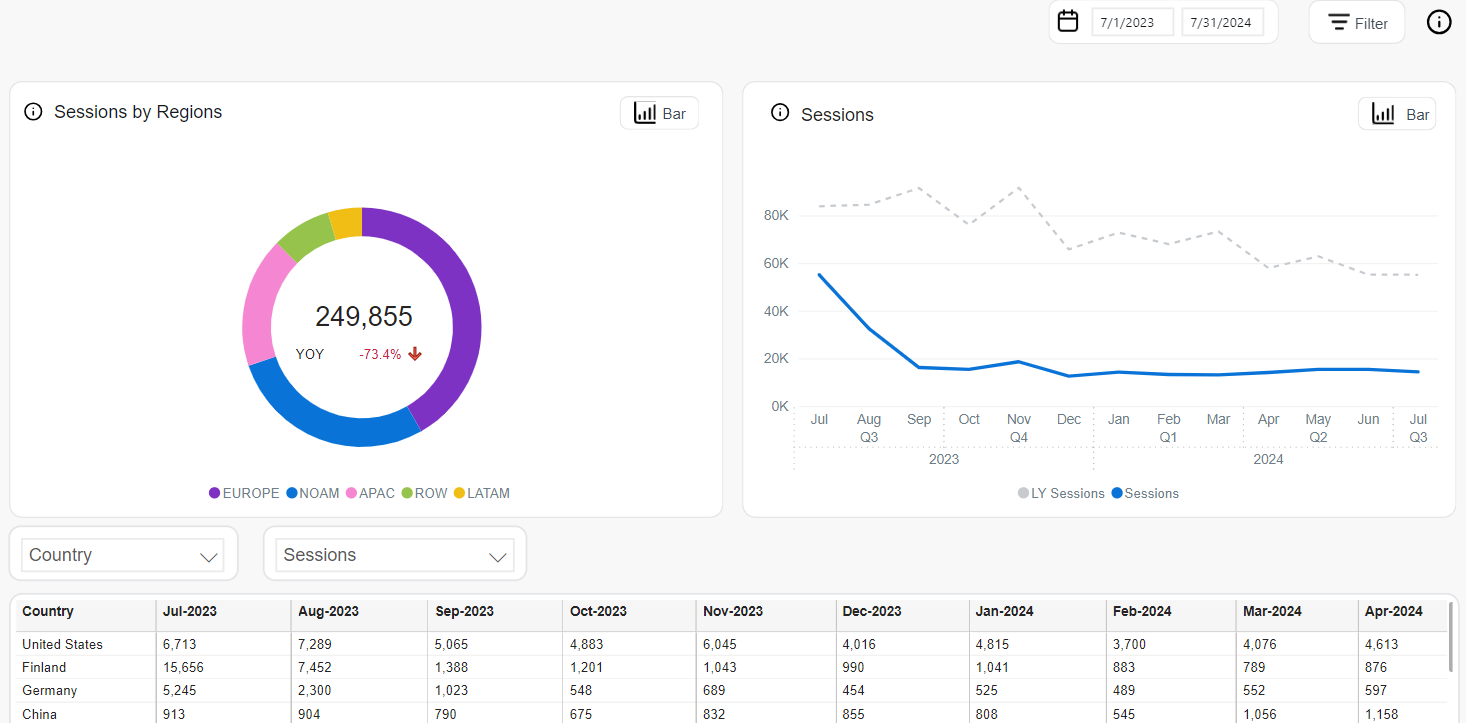Image resolution: width=1466 pixels, height=723 pixels.
Task: Select the China table row label
Action: coord(39,714)
